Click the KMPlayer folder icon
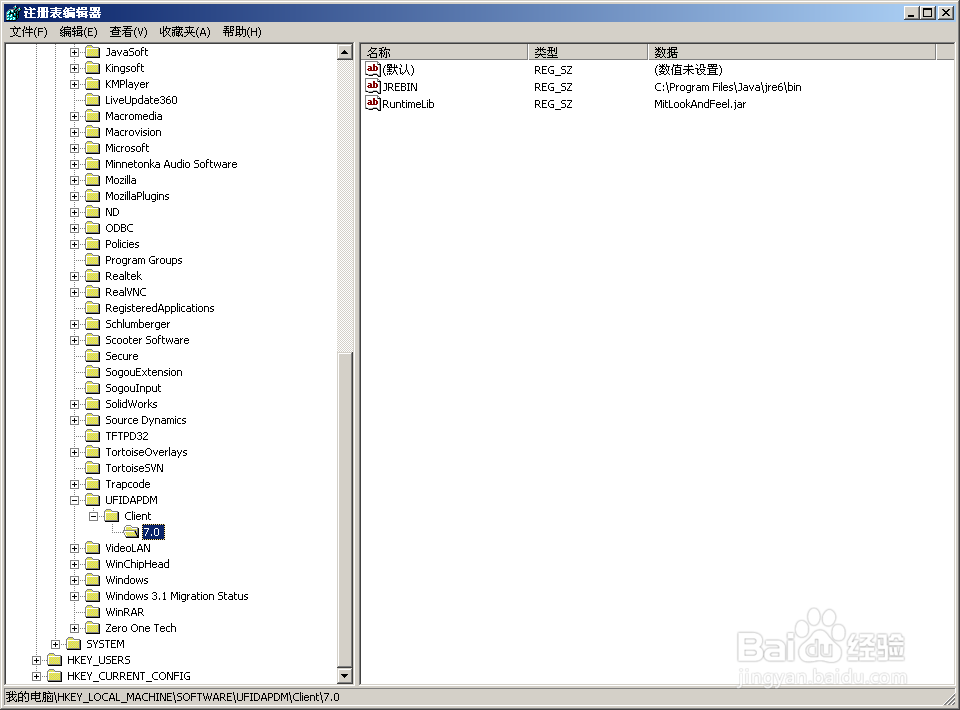The height and width of the screenshot is (710, 960). 92,84
